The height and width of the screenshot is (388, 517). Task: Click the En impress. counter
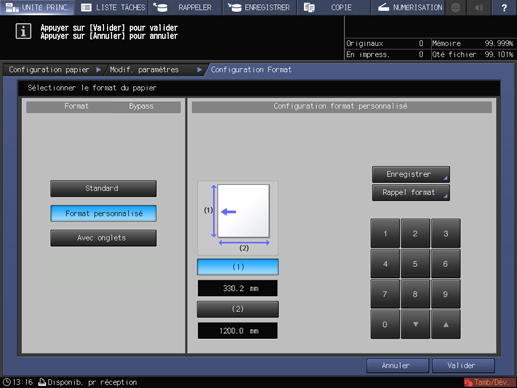click(385, 54)
